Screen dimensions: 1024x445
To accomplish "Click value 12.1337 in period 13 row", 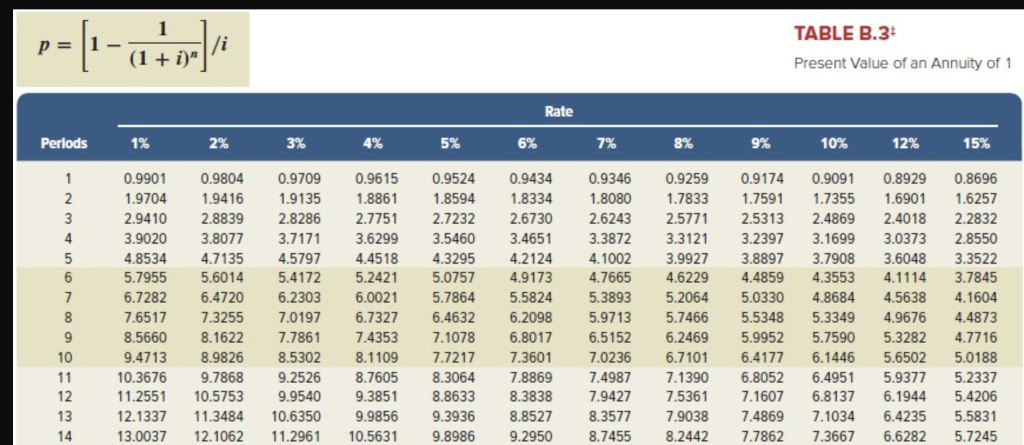I will point(142,416).
